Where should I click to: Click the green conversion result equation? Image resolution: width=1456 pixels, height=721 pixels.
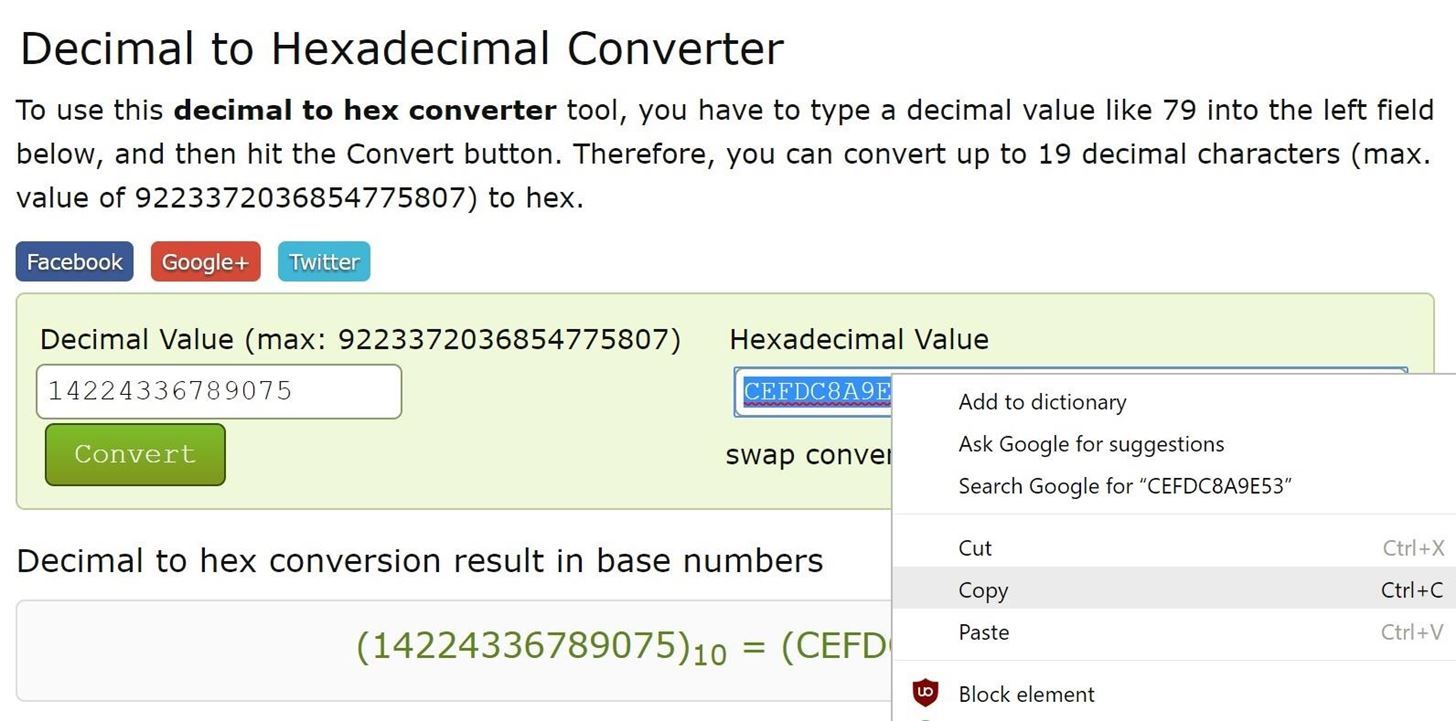pyautogui.click(x=622, y=648)
